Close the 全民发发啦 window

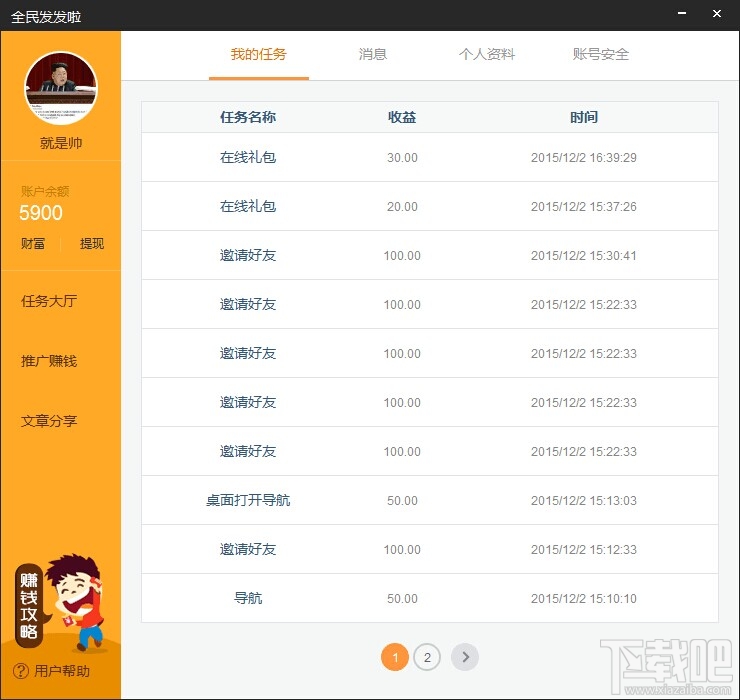(716, 13)
